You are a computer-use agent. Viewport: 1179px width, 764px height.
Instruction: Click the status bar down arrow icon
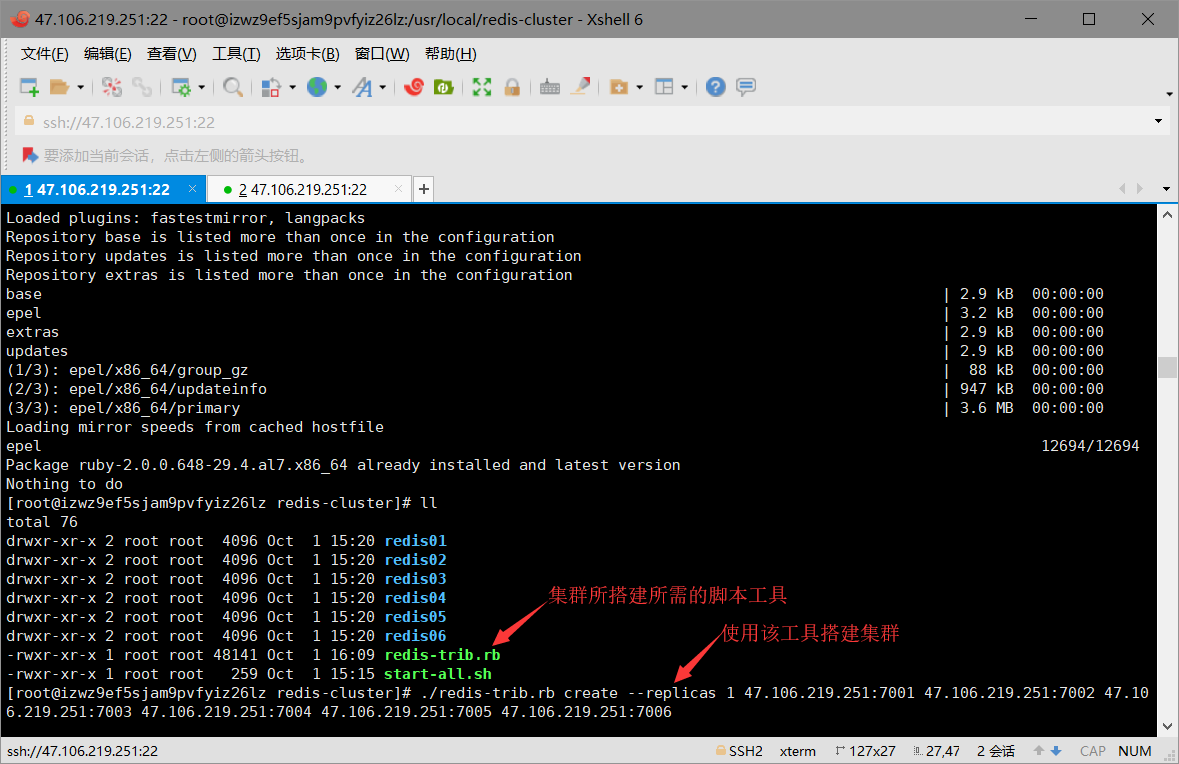(1056, 750)
